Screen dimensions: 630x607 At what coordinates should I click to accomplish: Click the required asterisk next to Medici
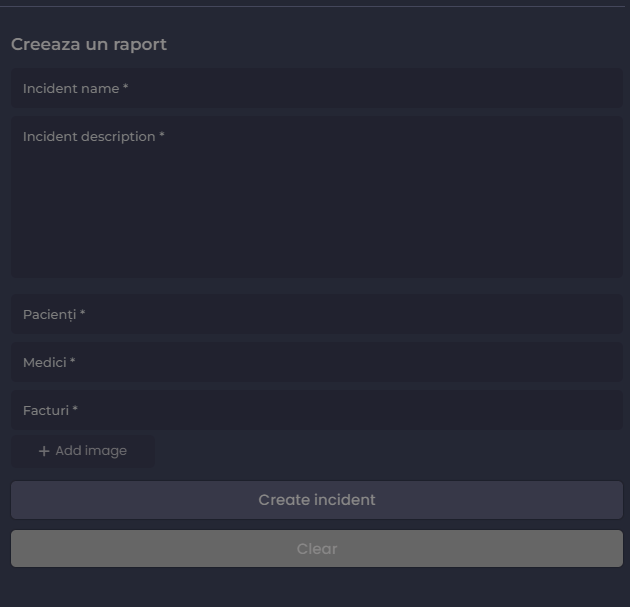(73, 362)
